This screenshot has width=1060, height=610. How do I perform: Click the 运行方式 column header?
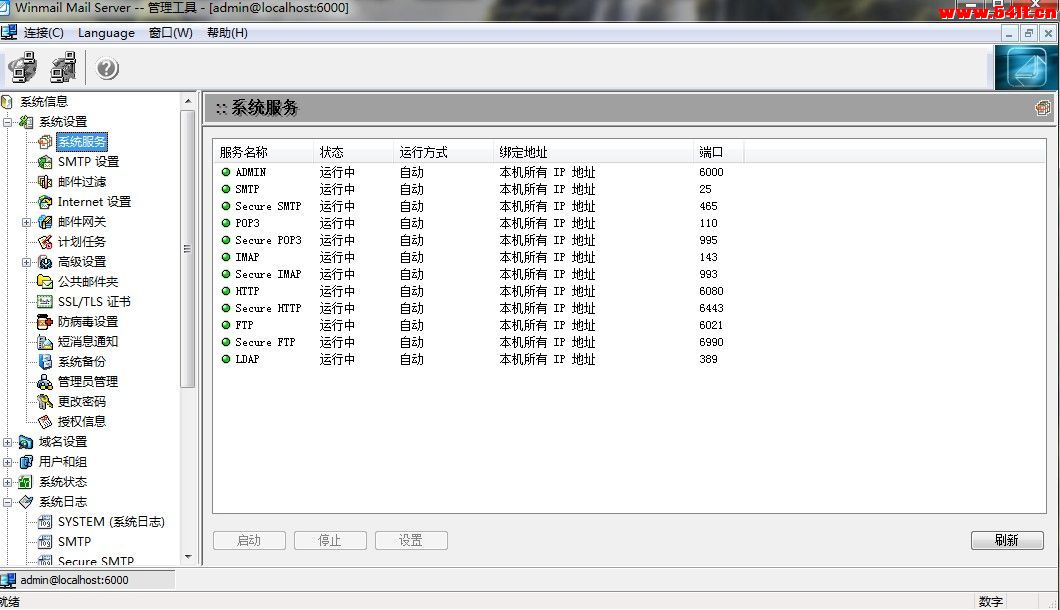pos(443,152)
